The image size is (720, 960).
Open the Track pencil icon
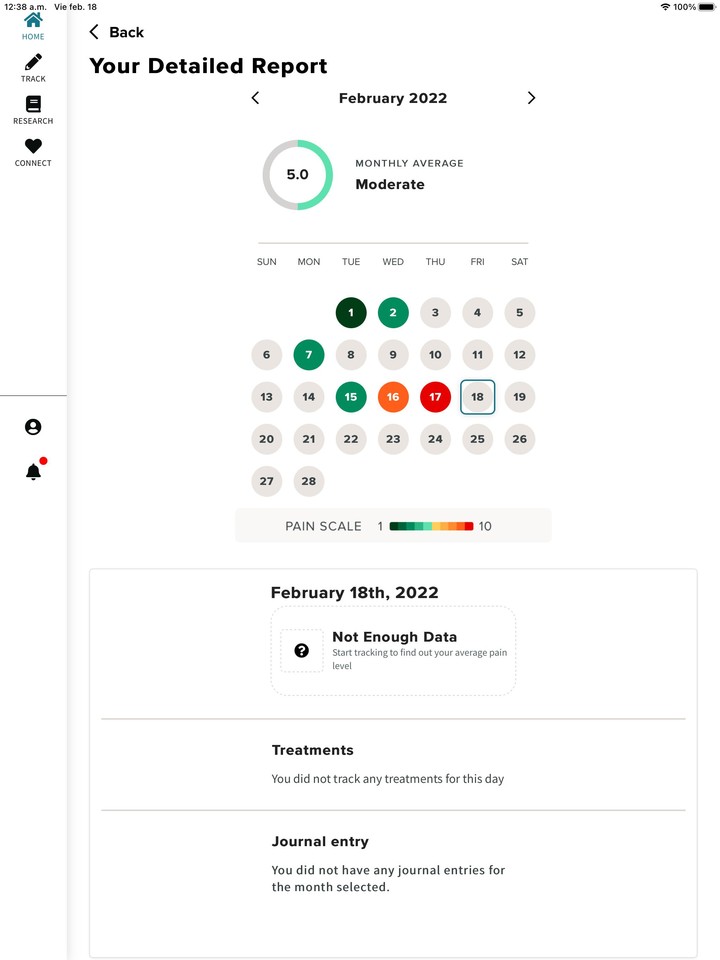pos(33,63)
